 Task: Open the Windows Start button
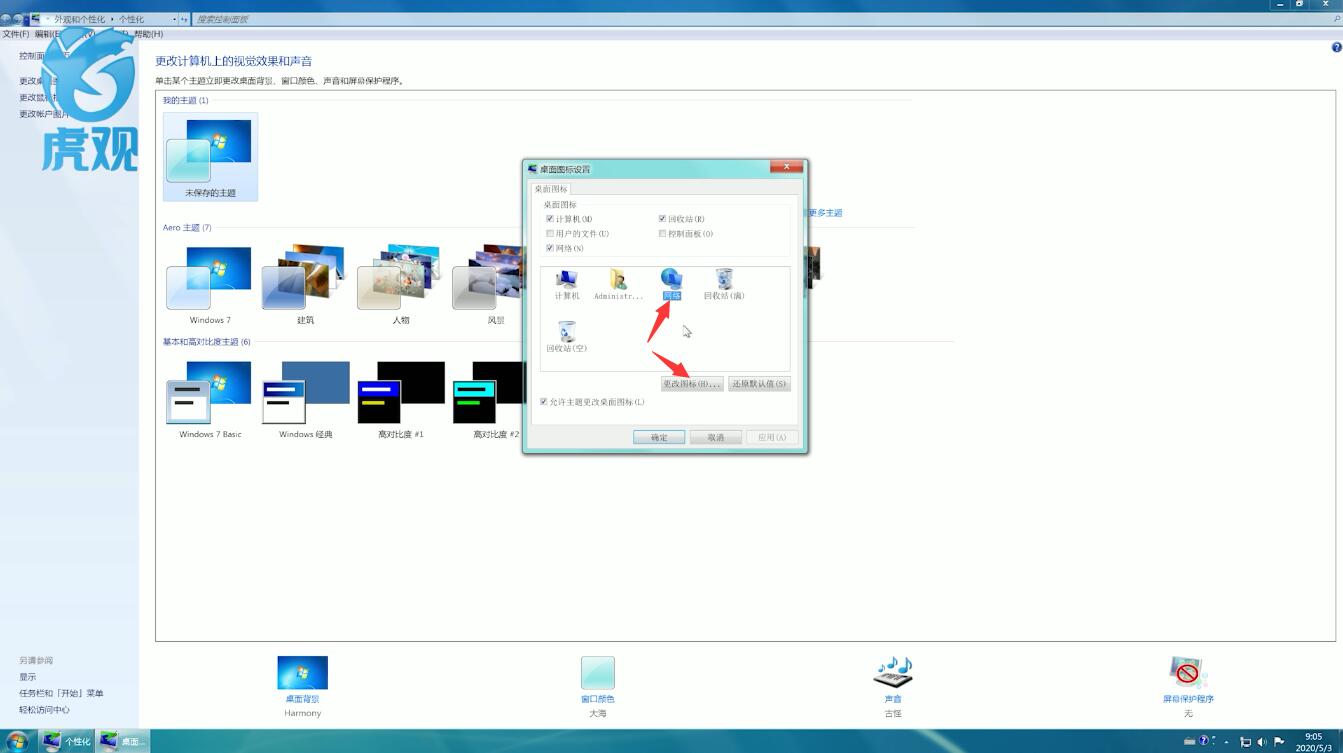tap(17, 741)
